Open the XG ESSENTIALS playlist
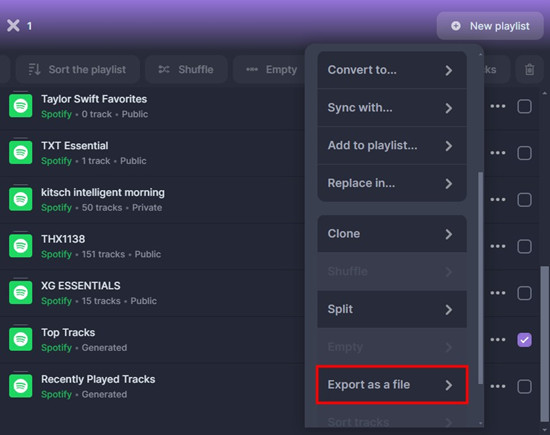The width and height of the screenshot is (550, 435). point(81,286)
